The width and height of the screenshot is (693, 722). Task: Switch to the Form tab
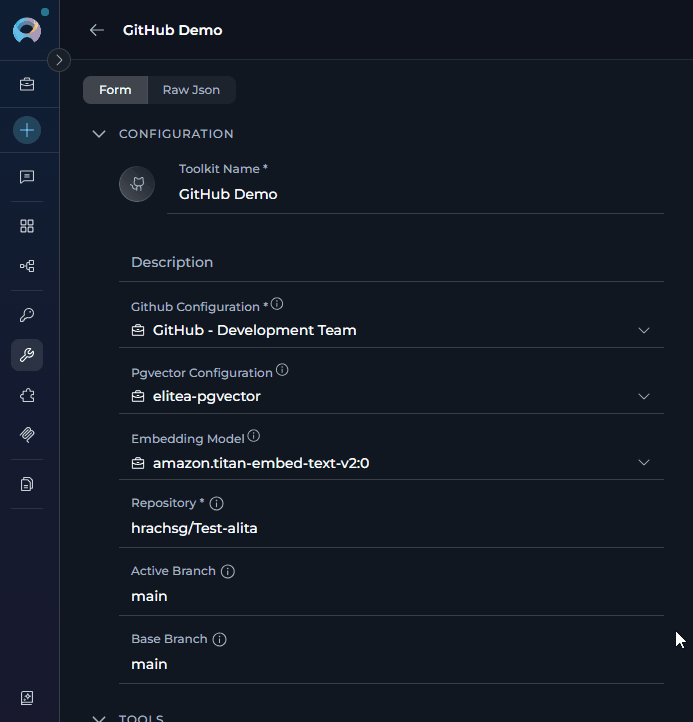click(115, 90)
